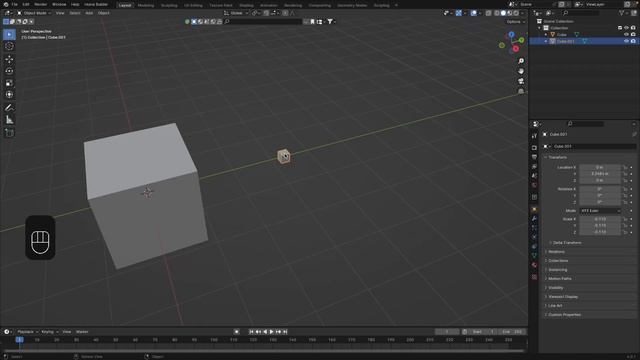Click the blue Z axis gizmo ball
The image size is (640, 360).
click(x=511, y=35)
